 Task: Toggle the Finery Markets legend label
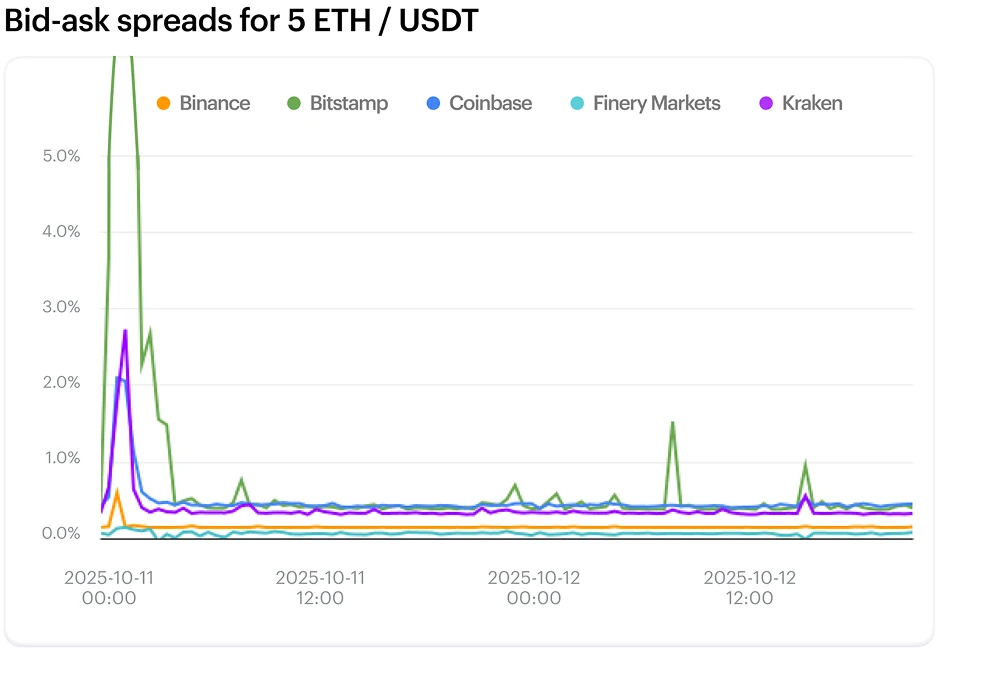pyautogui.click(x=656, y=103)
